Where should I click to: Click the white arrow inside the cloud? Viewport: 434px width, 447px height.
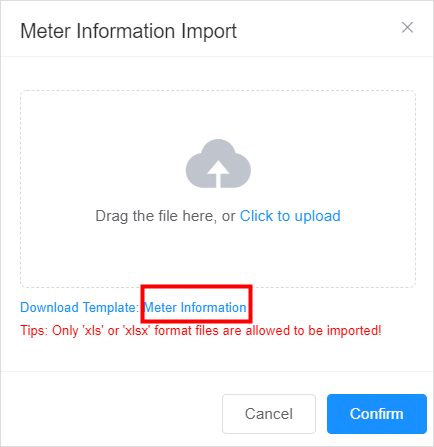point(218,173)
